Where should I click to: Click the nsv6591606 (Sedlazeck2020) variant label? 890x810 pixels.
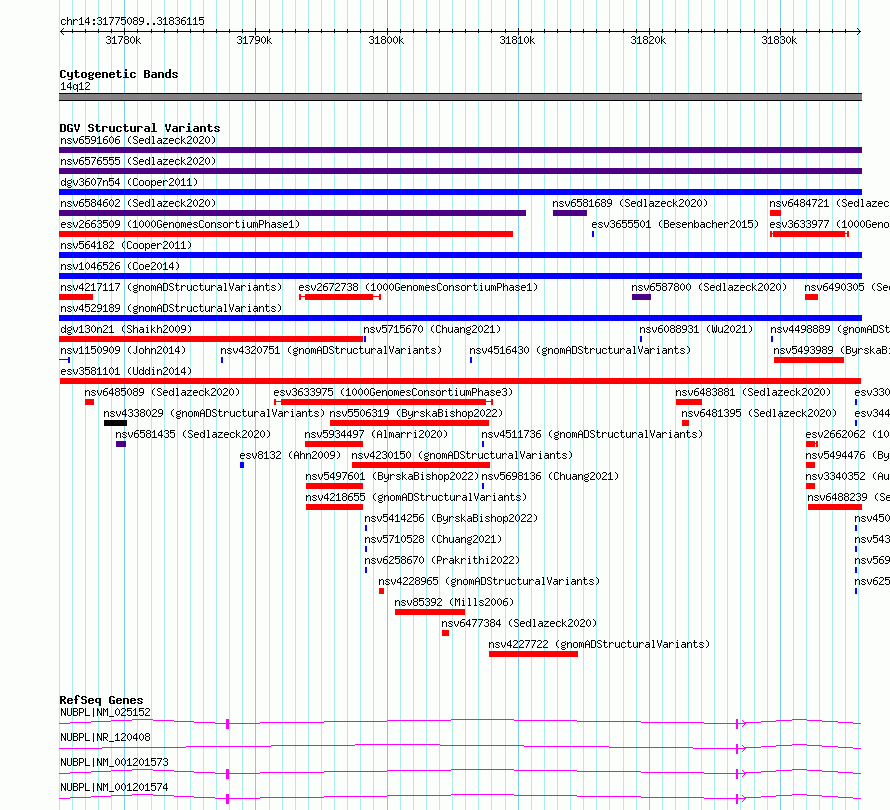[138, 140]
